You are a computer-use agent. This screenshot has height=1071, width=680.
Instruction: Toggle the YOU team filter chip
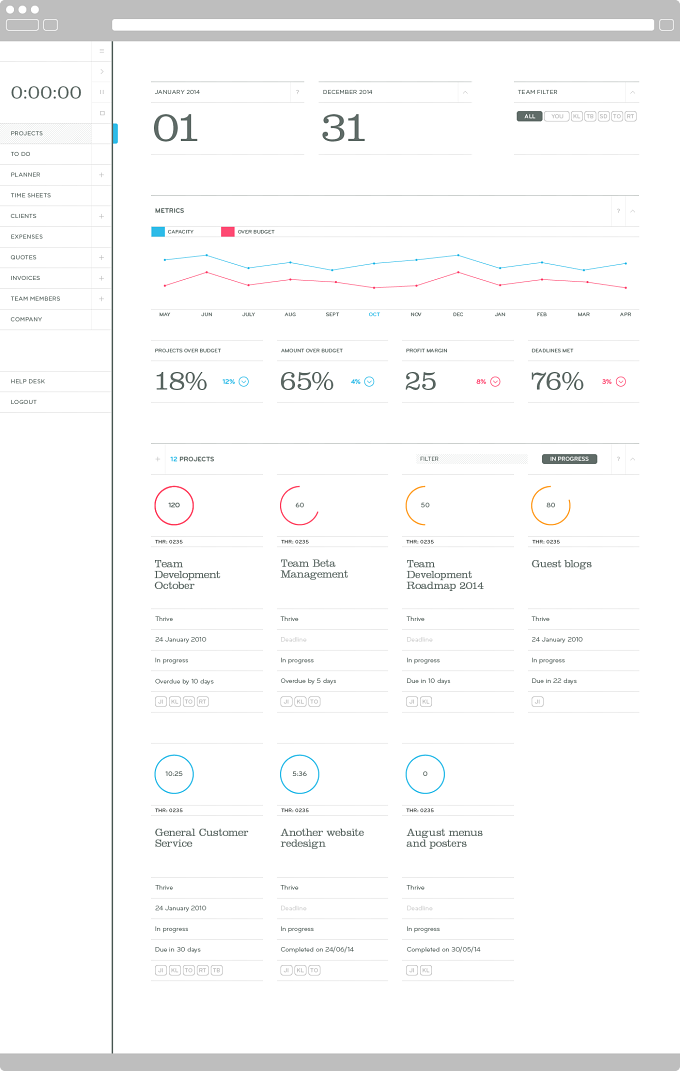click(557, 116)
